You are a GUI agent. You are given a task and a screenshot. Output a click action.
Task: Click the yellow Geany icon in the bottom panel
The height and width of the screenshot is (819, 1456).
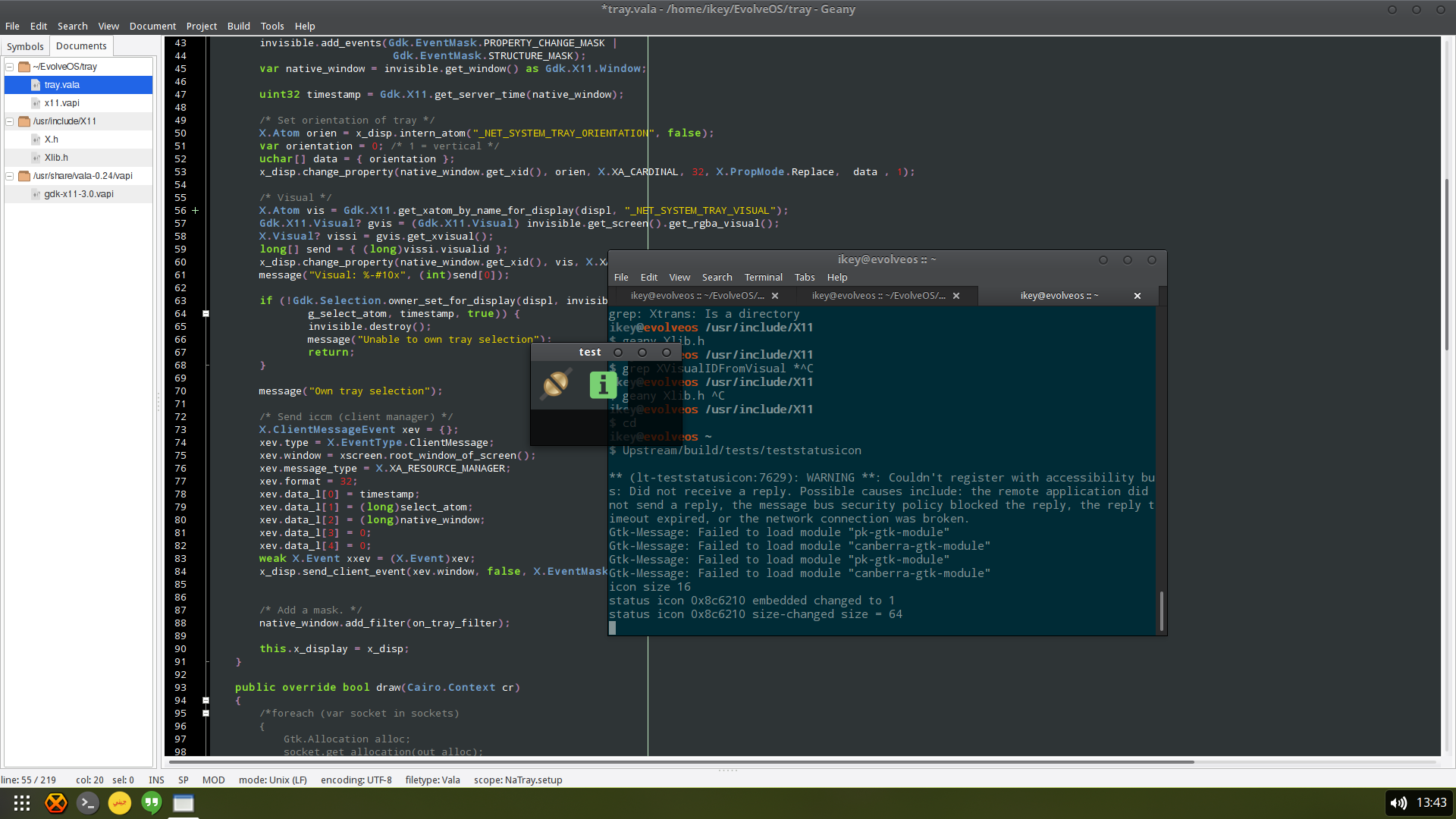[120, 803]
